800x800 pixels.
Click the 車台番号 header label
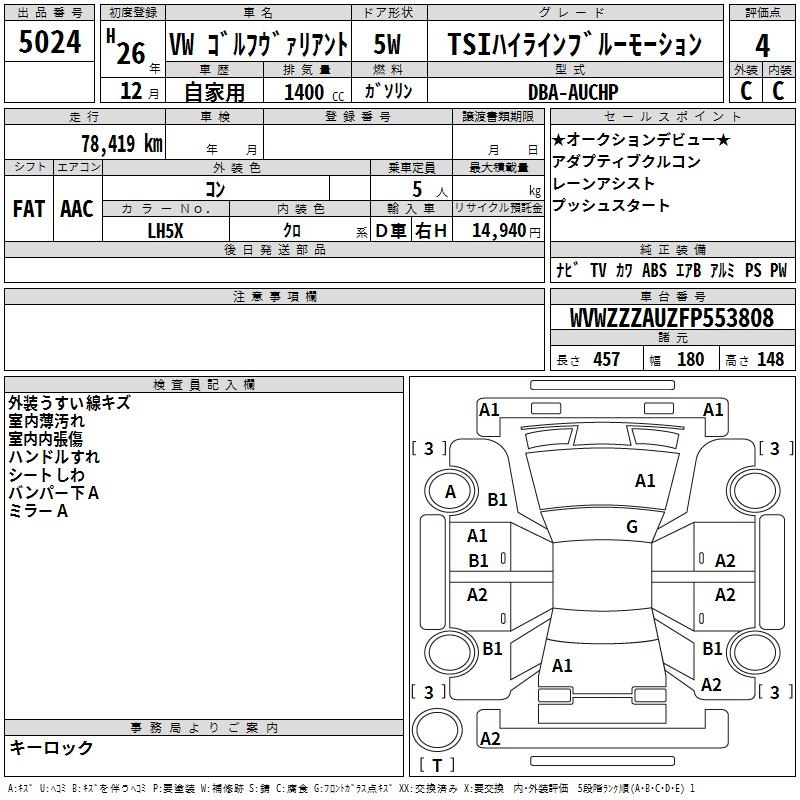[x=672, y=296]
